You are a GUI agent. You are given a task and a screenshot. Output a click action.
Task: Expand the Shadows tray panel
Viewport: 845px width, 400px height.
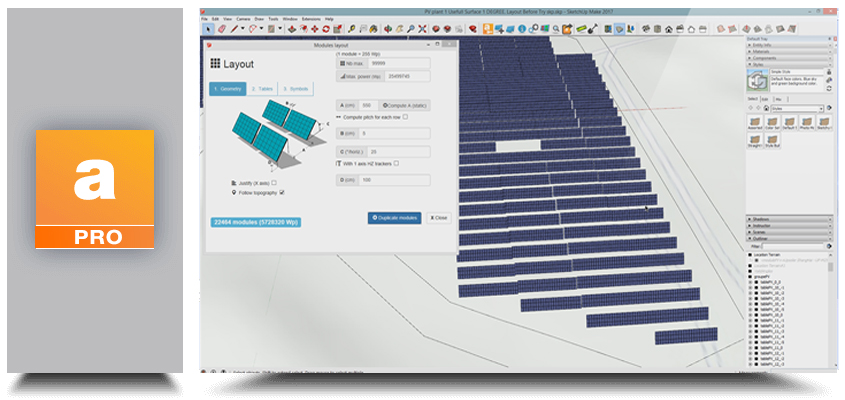(x=790, y=219)
